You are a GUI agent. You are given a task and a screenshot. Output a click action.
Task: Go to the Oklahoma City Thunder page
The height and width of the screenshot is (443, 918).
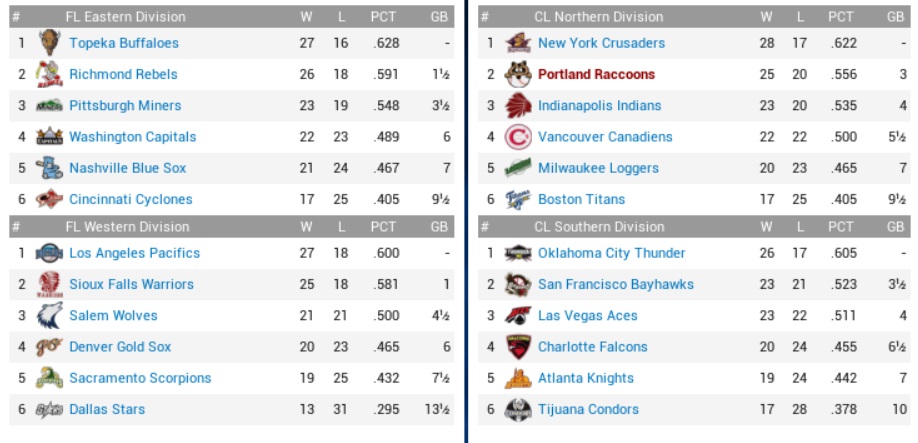(611, 253)
